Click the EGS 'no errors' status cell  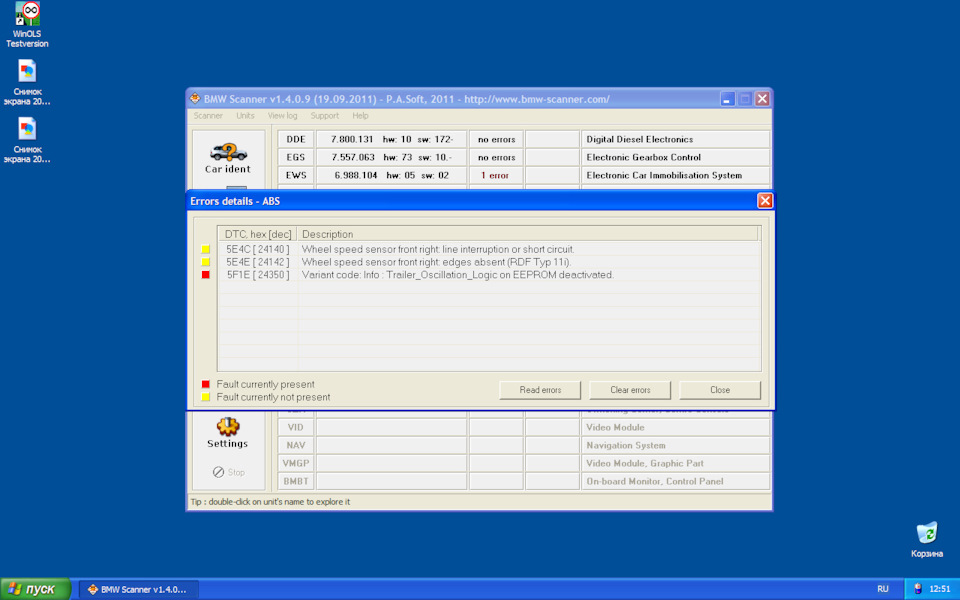pyautogui.click(x=496, y=157)
